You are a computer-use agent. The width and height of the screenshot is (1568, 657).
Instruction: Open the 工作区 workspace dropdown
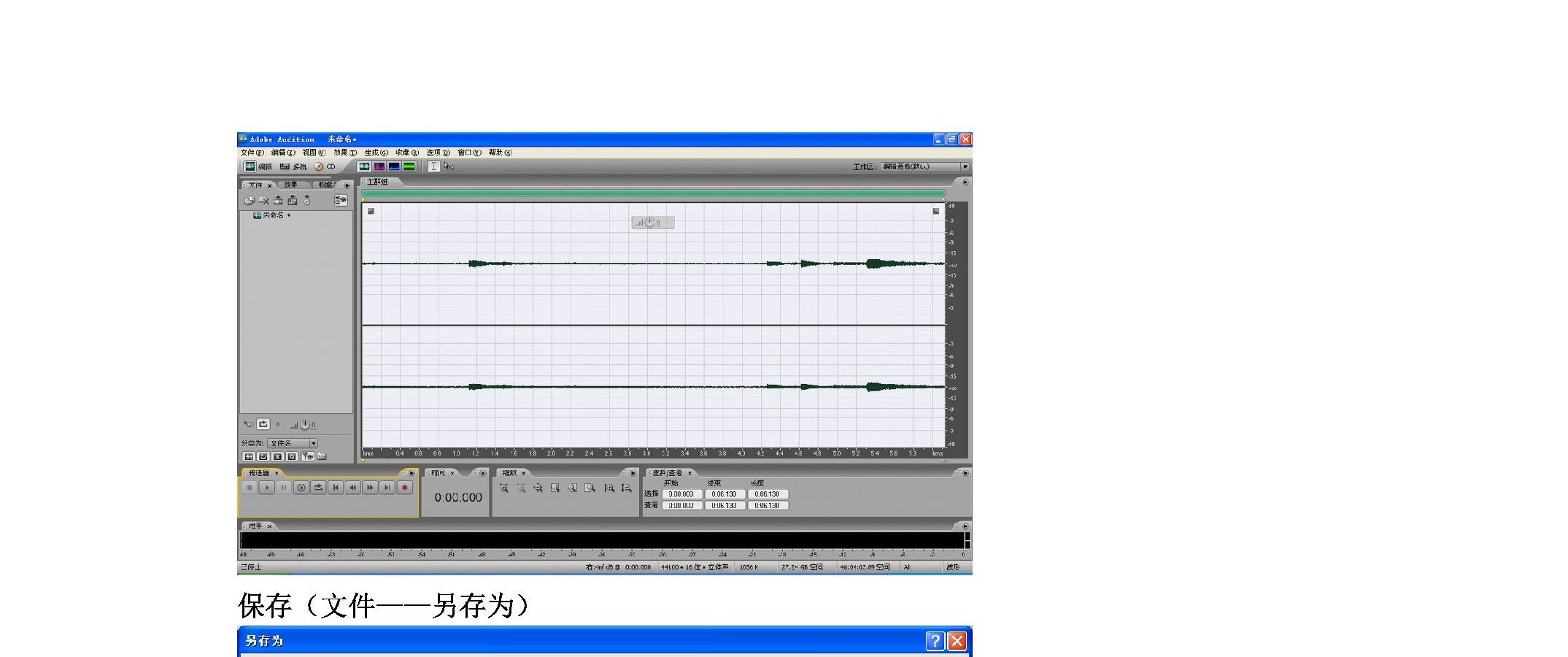click(965, 166)
